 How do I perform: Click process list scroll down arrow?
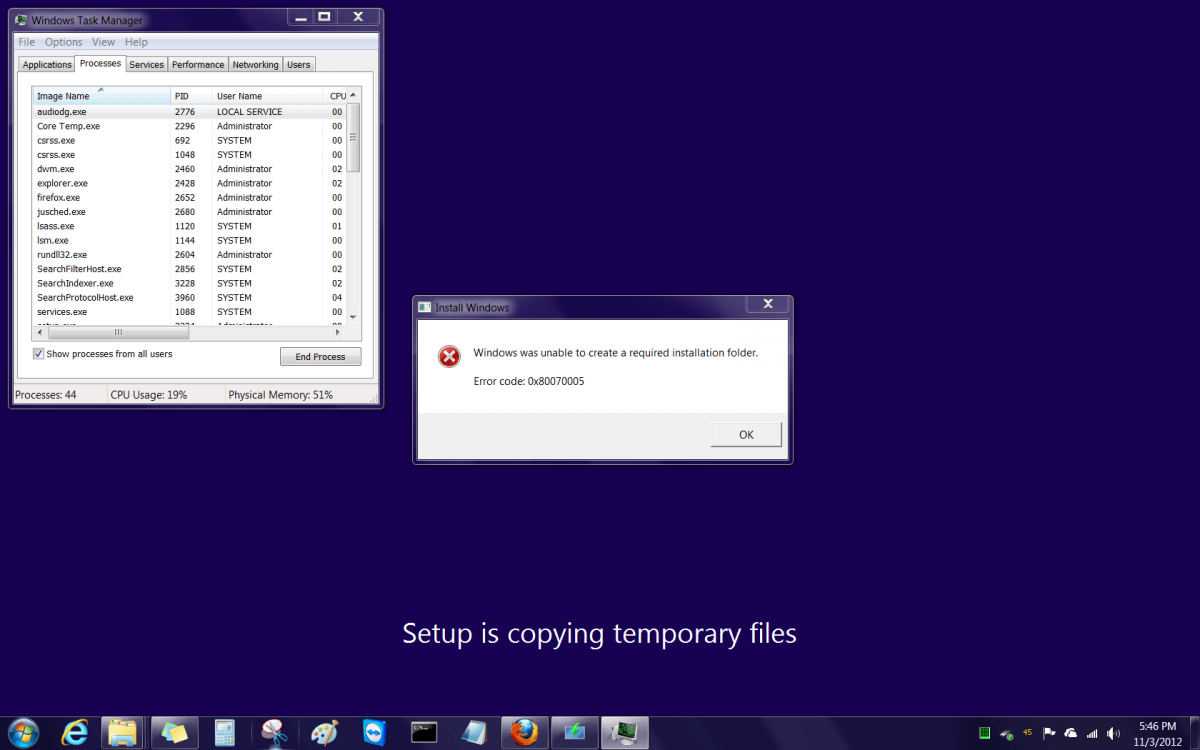click(354, 317)
